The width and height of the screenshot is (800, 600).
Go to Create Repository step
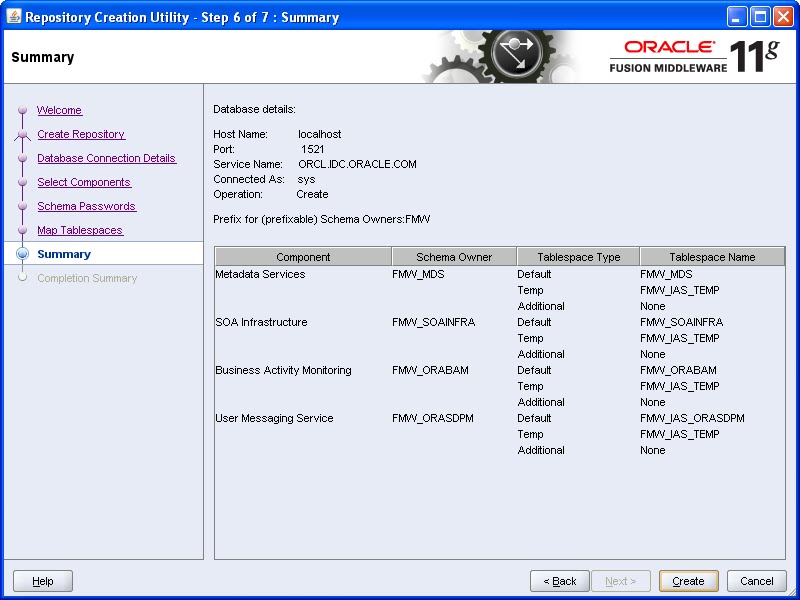point(81,134)
